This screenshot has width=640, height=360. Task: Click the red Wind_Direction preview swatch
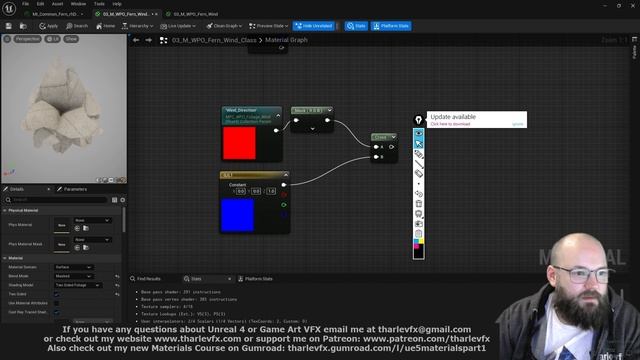(x=239, y=143)
